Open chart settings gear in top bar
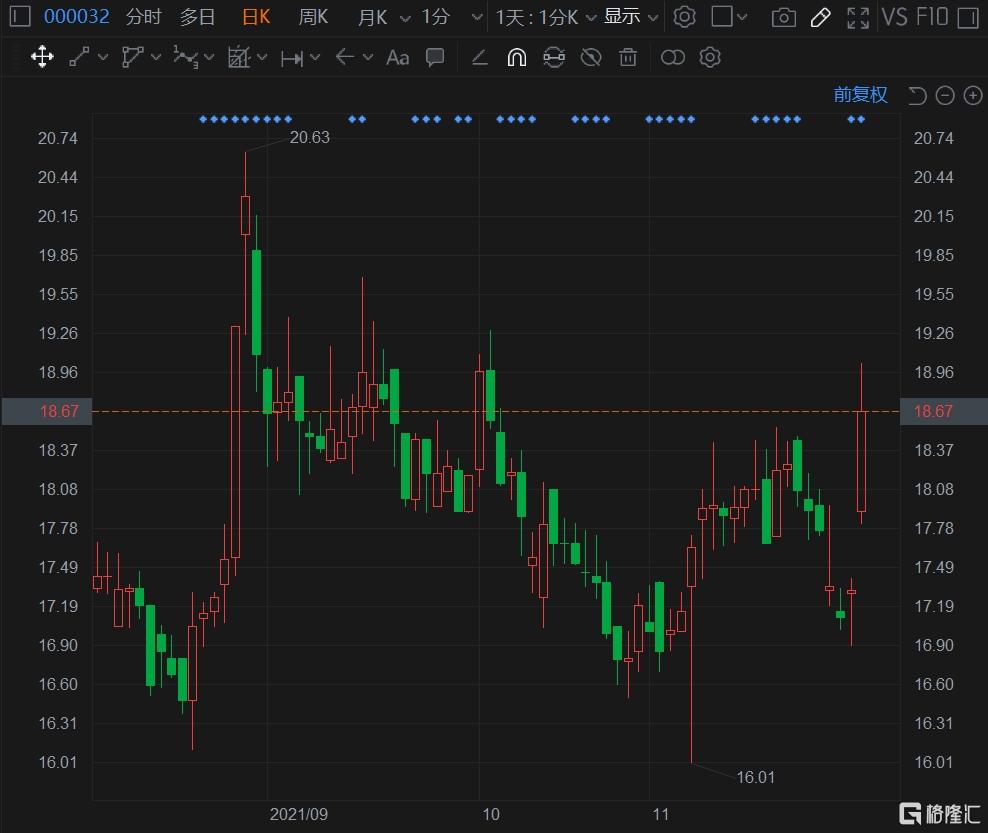 click(684, 16)
